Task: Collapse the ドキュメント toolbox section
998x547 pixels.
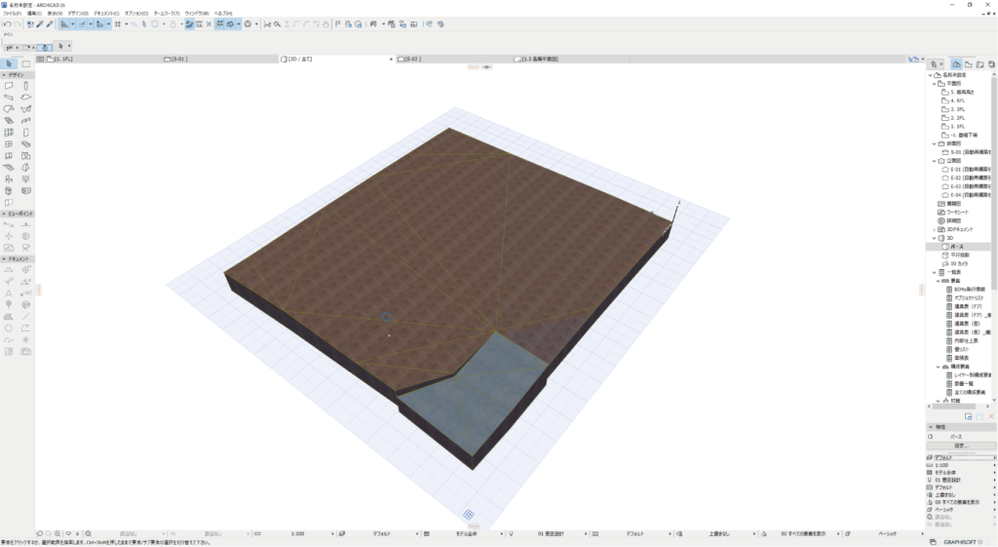Action: pos(4,259)
